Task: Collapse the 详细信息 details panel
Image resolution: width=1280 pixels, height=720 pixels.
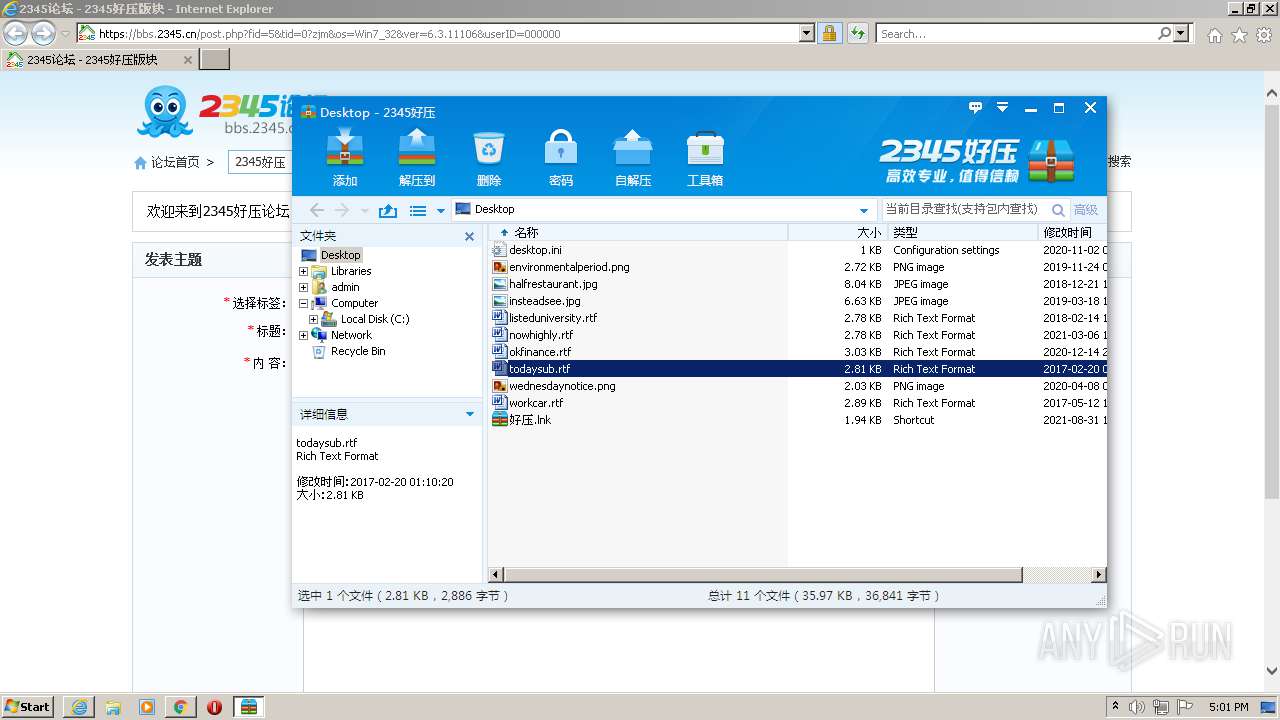Action: [470, 414]
